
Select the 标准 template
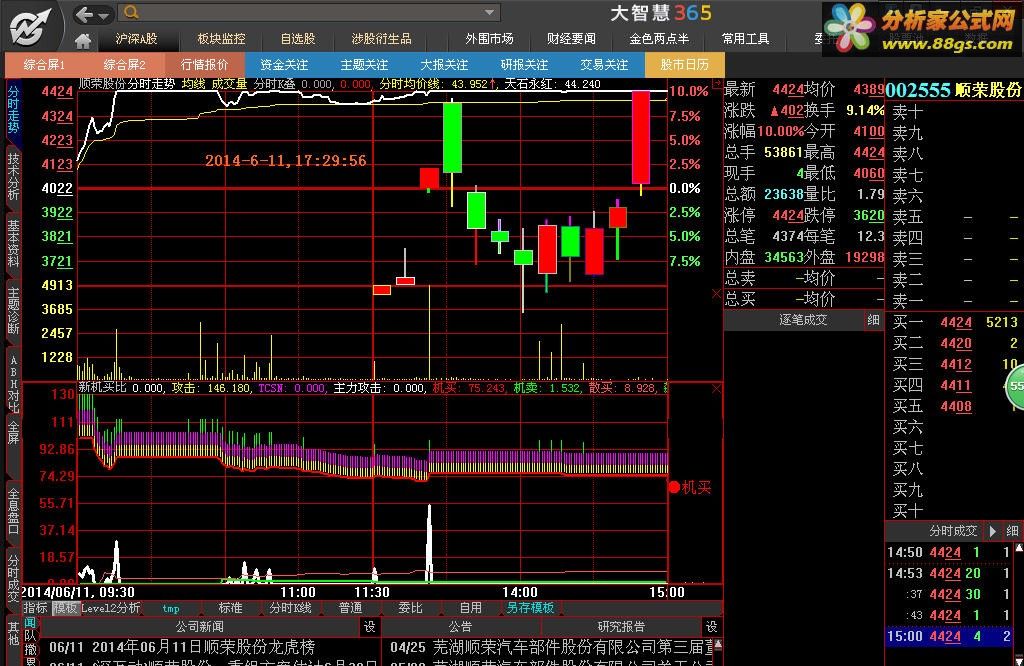coord(230,608)
